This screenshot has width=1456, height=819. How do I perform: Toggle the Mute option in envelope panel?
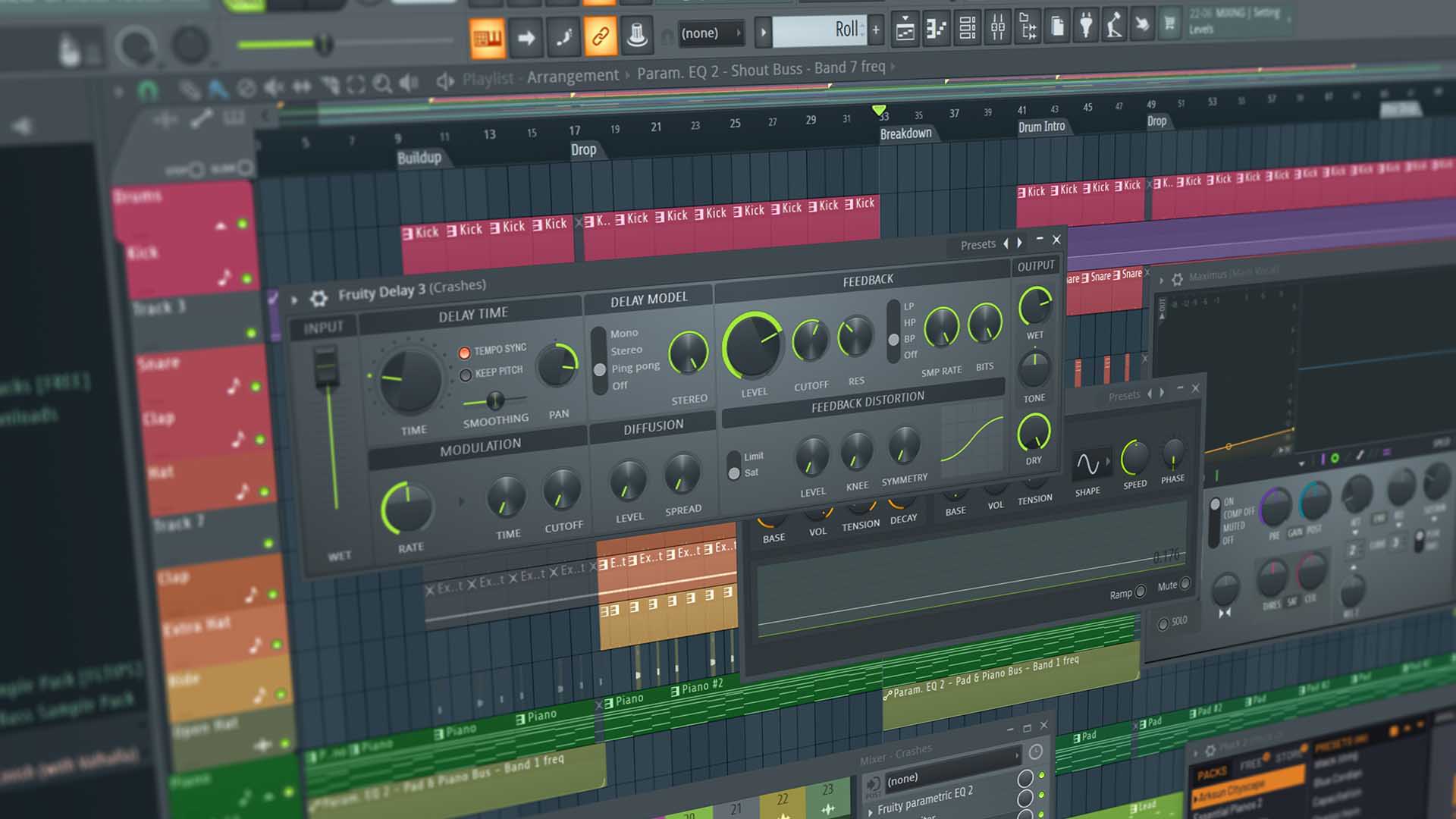1185,583
